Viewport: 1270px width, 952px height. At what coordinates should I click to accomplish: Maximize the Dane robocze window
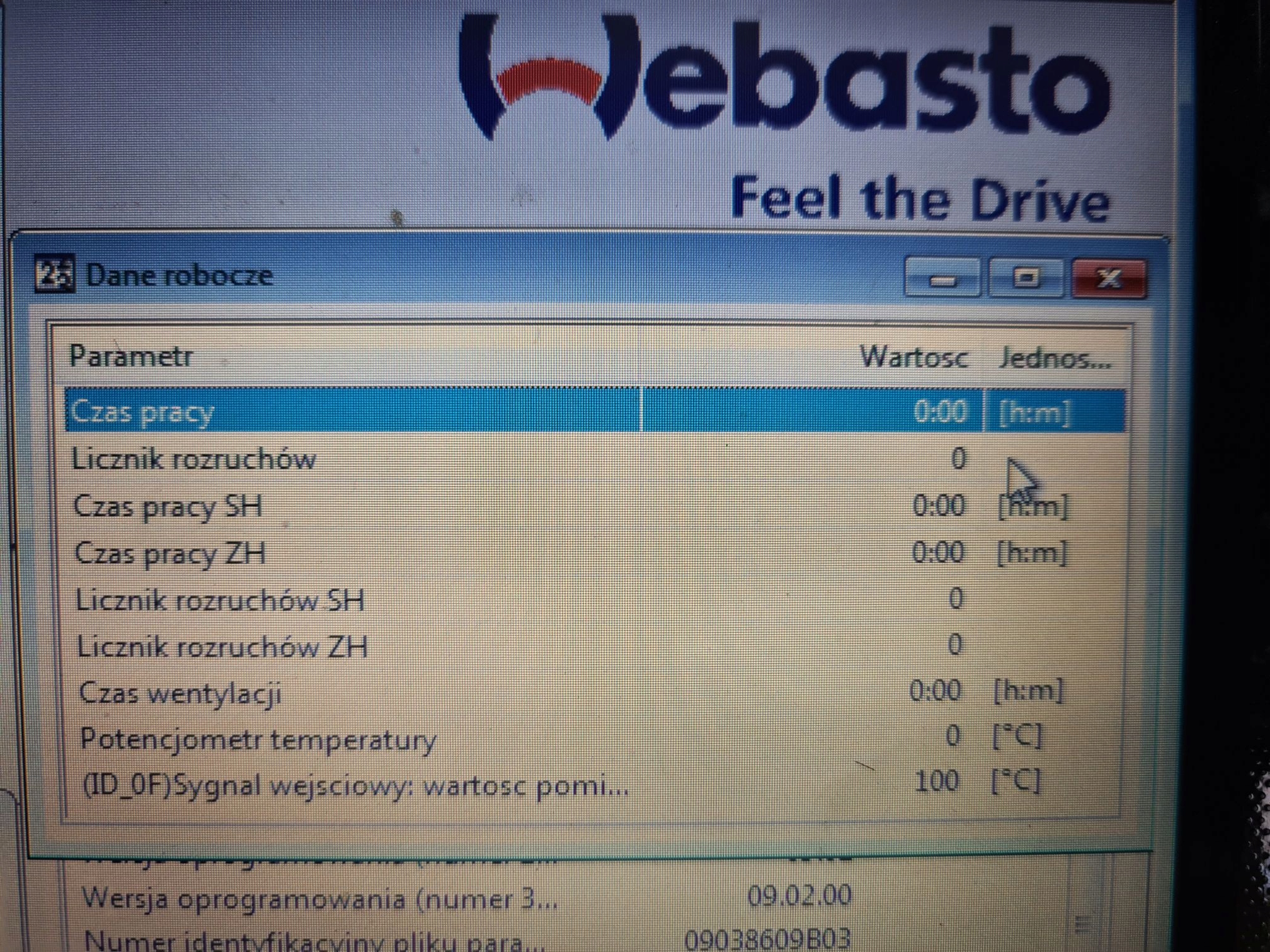click(1026, 278)
